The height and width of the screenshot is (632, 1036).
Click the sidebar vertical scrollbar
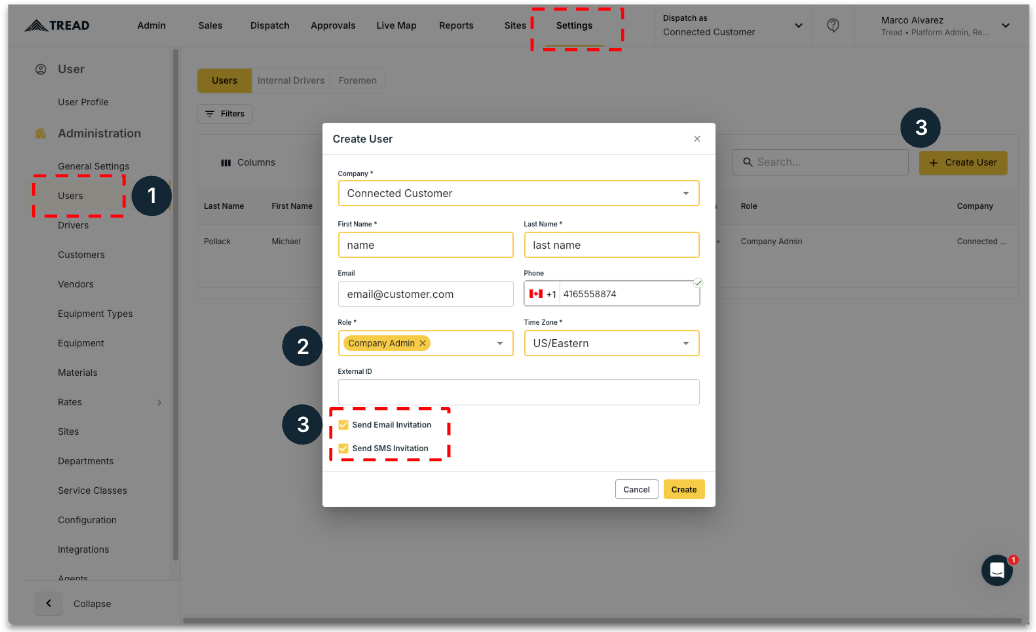(x=175, y=304)
